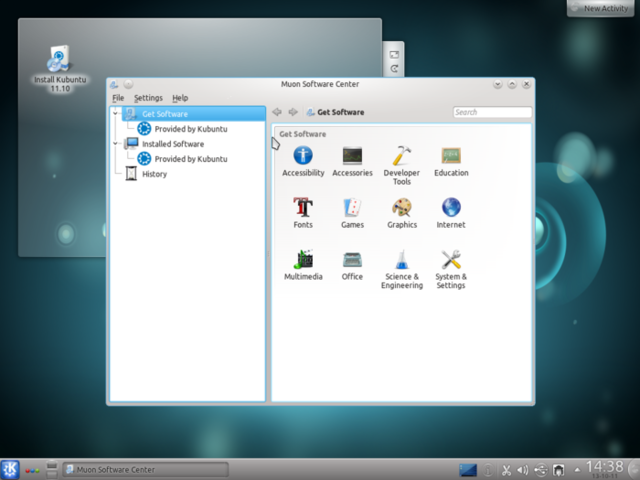Click the back navigation arrow
Viewport: 640px width, 480px height.
277,112
